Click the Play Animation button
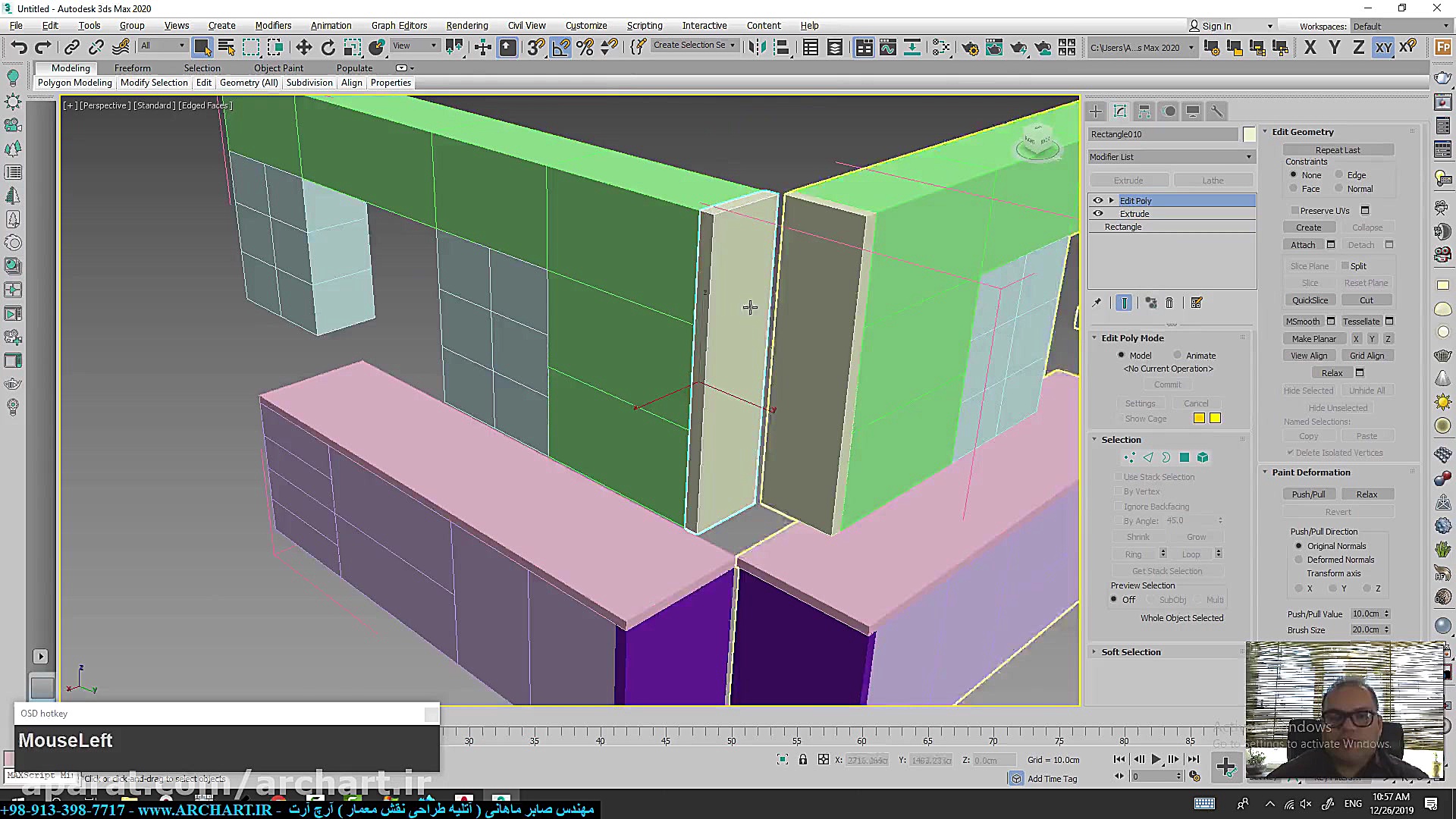 (x=1156, y=759)
